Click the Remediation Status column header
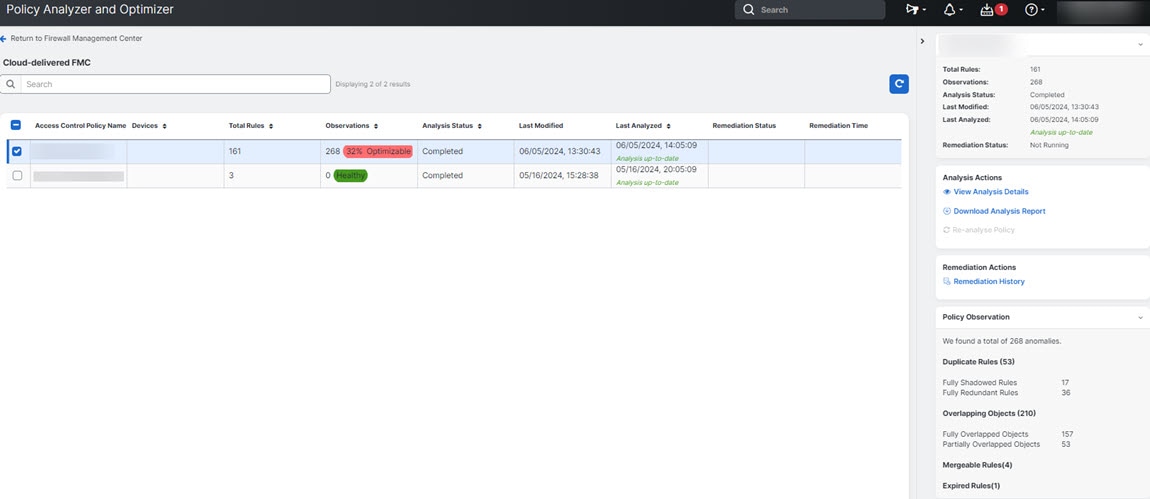This screenshot has width=1150, height=499. (x=744, y=125)
